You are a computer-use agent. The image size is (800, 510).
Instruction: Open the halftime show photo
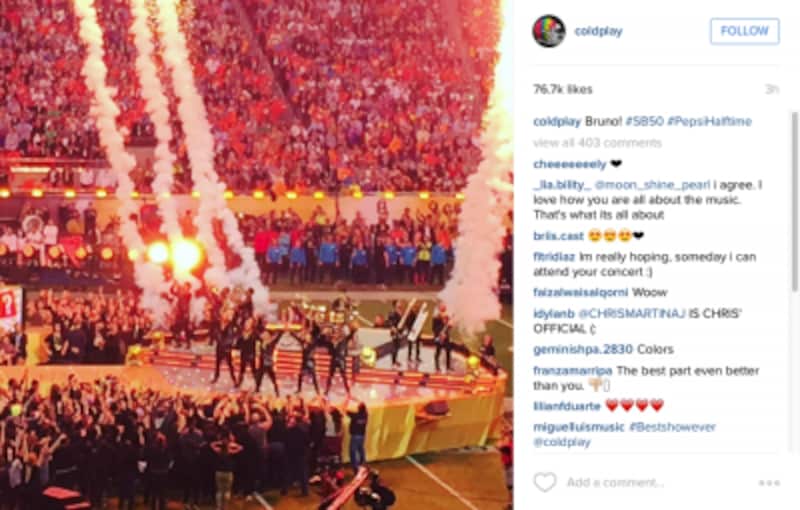256,255
